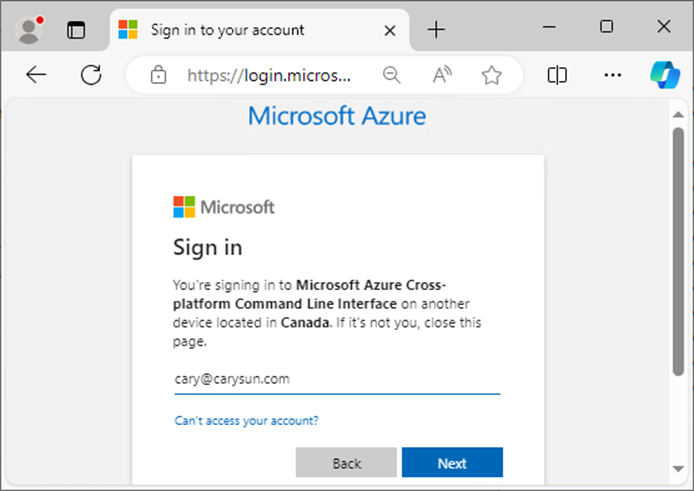The height and width of the screenshot is (491, 694).
Task: Focus the email field with cary@carysun.com
Action: 337,379
